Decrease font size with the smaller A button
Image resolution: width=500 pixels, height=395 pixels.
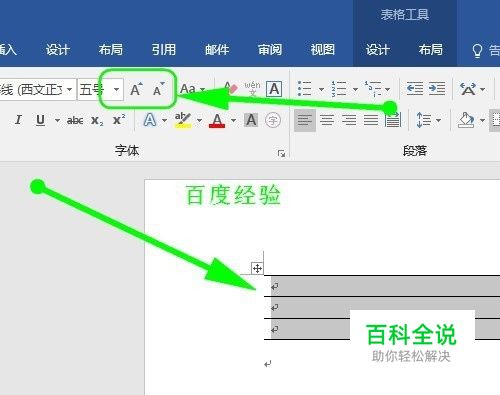point(158,89)
